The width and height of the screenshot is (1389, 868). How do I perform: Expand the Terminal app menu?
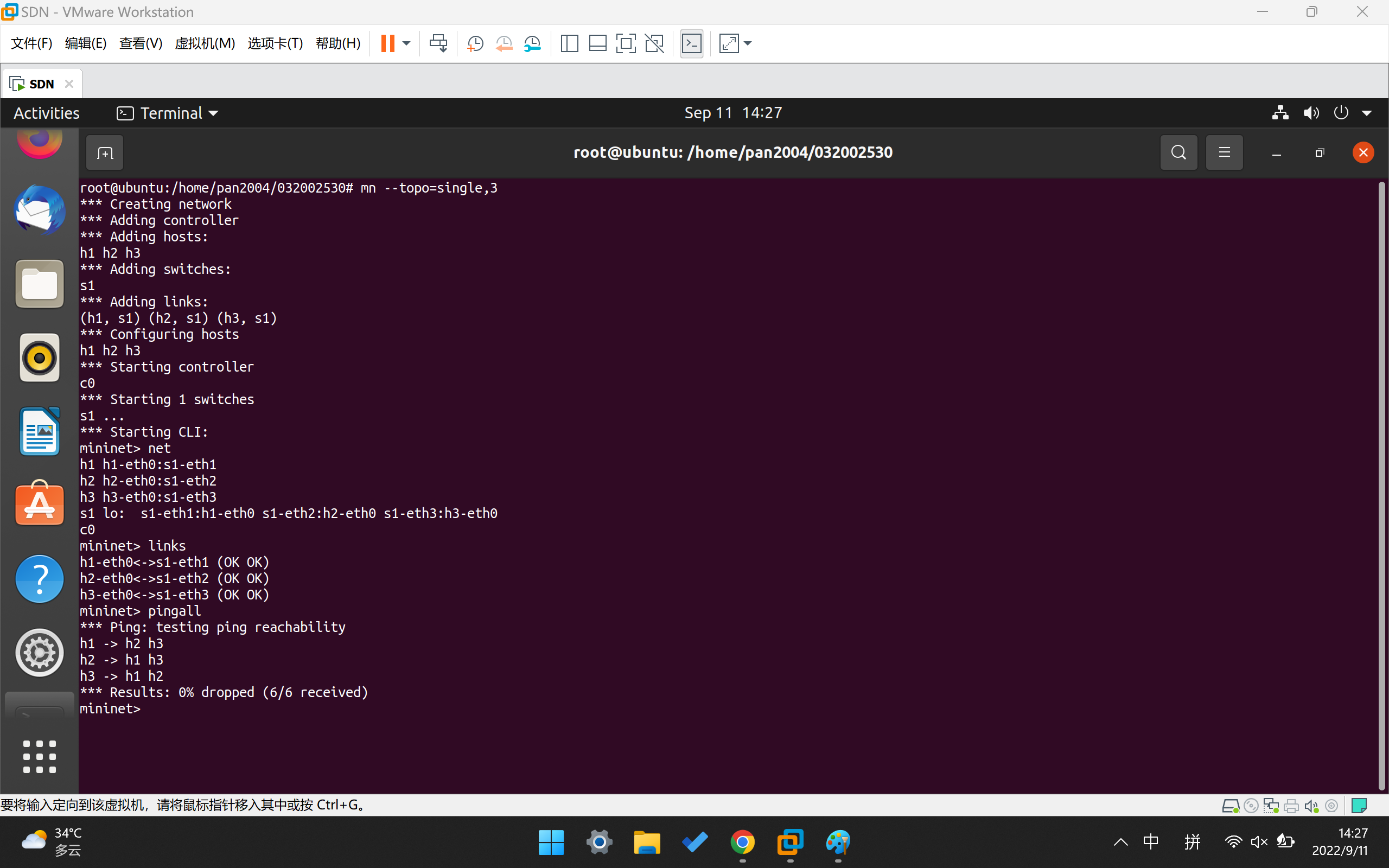167,113
